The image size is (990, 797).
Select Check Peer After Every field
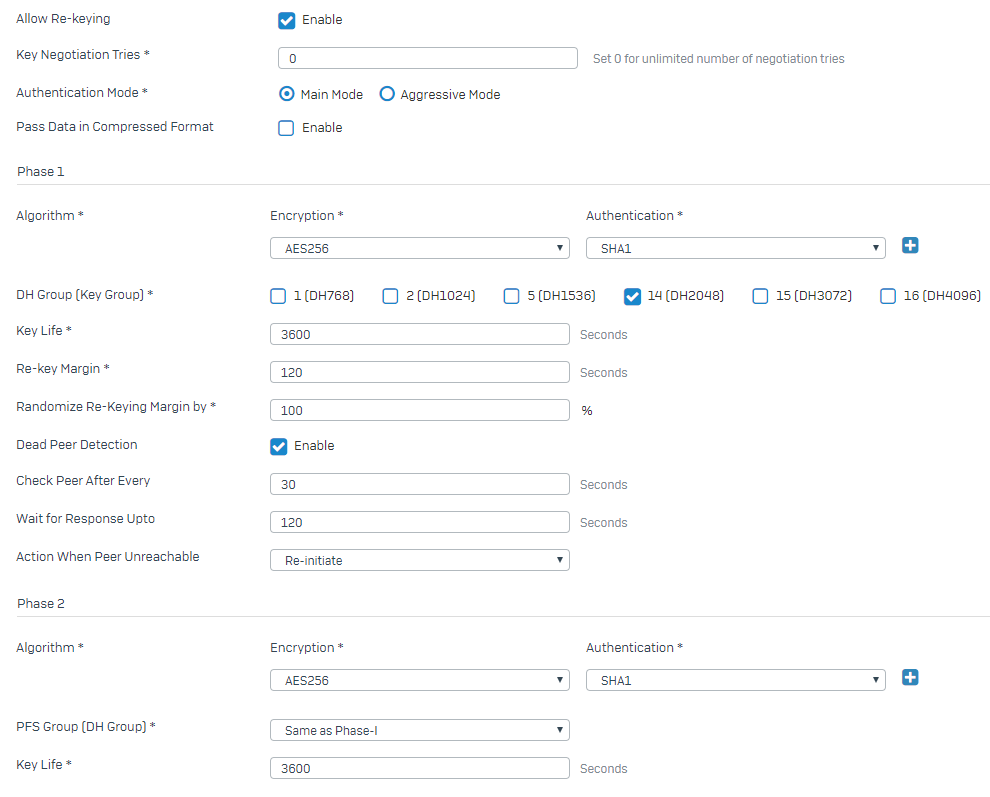coord(420,484)
